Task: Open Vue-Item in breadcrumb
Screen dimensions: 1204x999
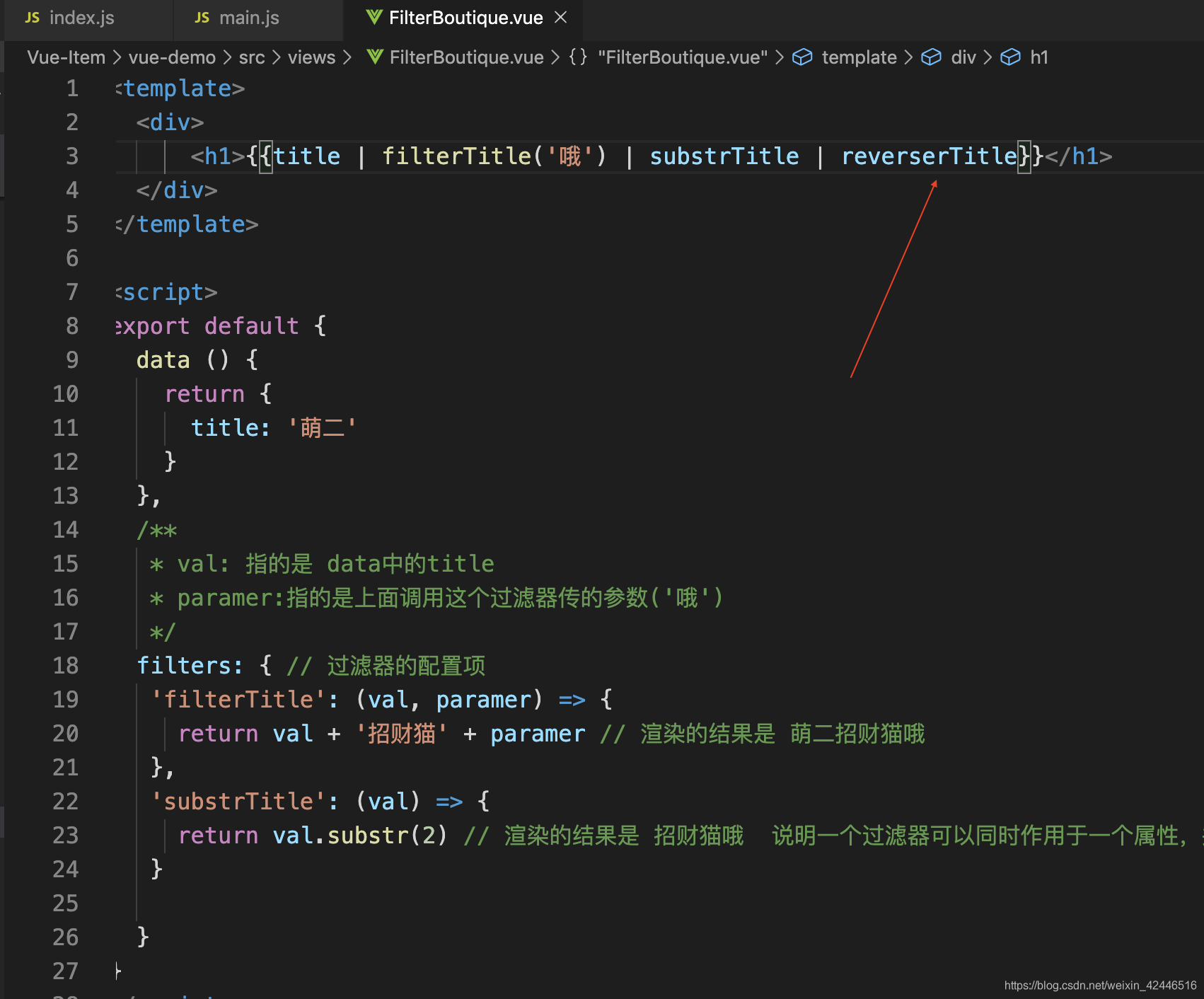Action: coord(66,57)
